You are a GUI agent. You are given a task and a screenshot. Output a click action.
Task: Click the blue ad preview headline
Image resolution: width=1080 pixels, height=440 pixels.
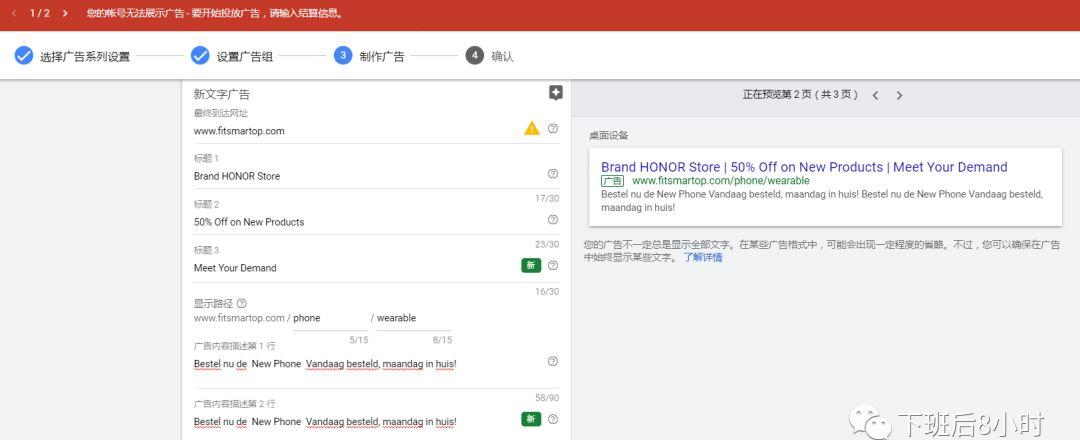tap(804, 167)
